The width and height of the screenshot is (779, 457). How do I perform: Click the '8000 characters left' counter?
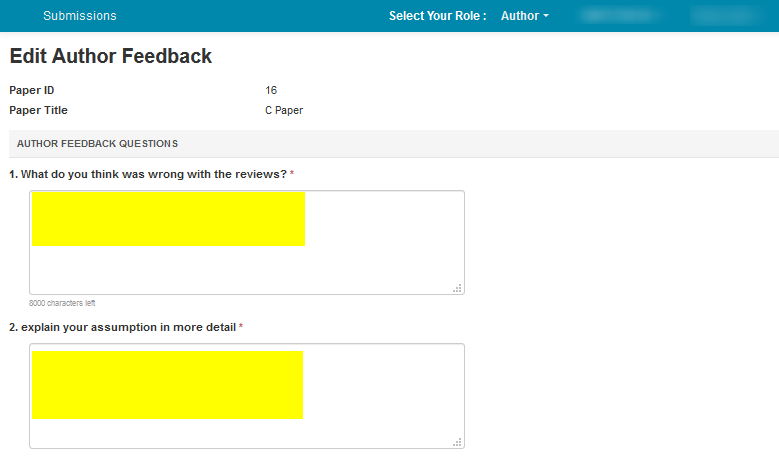[x=62, y=303]
